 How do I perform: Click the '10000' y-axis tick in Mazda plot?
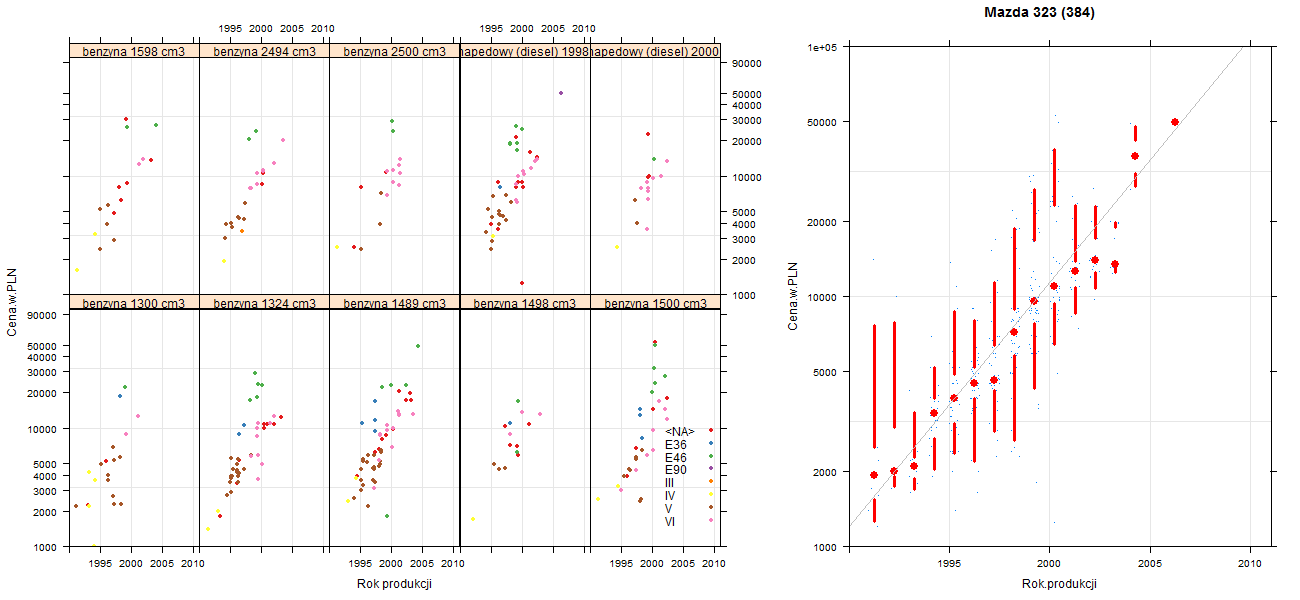pos(824,297)
